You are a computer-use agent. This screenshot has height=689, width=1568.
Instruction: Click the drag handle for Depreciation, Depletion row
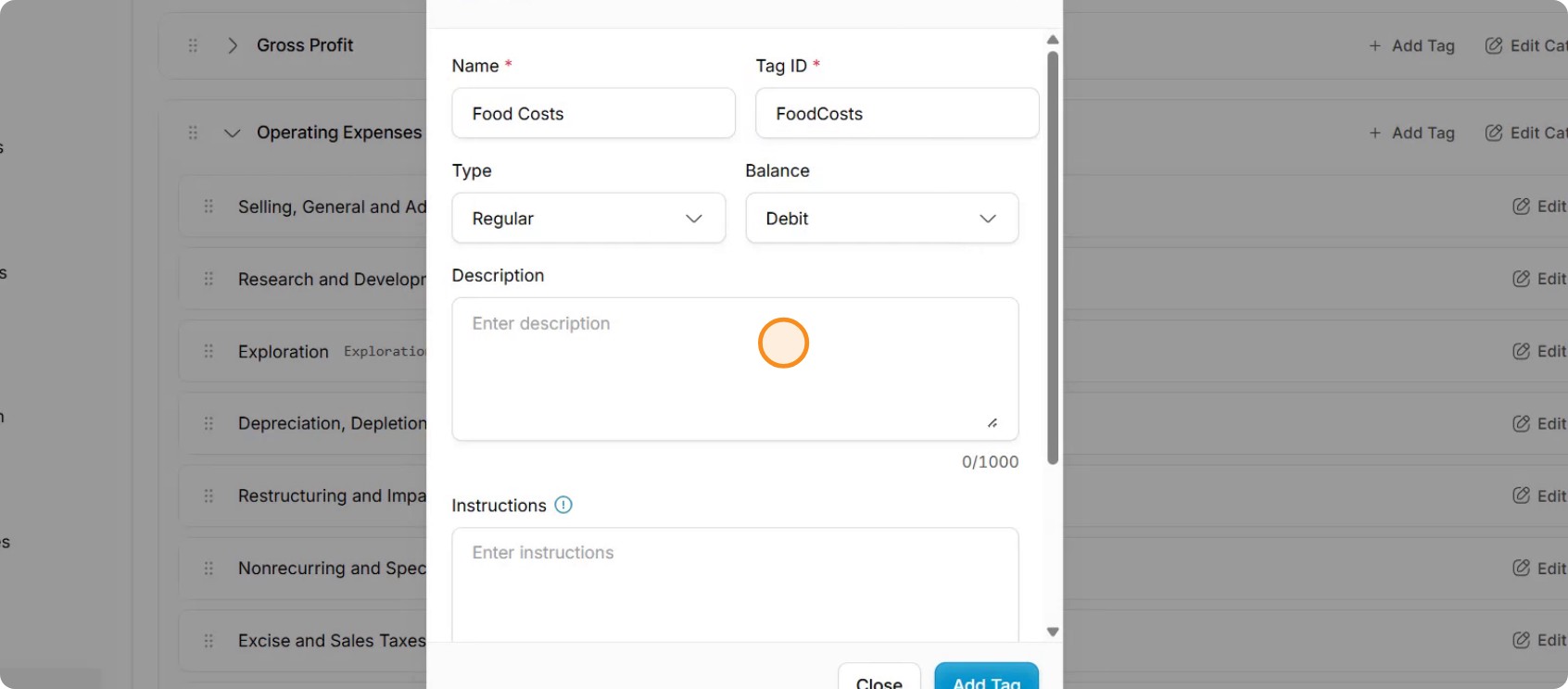pyautogui.click(x=209, y=423)
